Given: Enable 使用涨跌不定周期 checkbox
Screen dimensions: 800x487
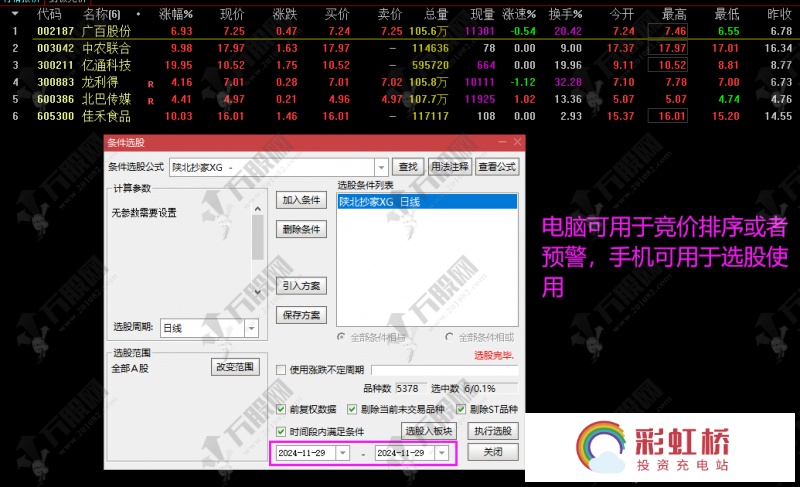Looking at the screenshot, I should pos(281,370).
